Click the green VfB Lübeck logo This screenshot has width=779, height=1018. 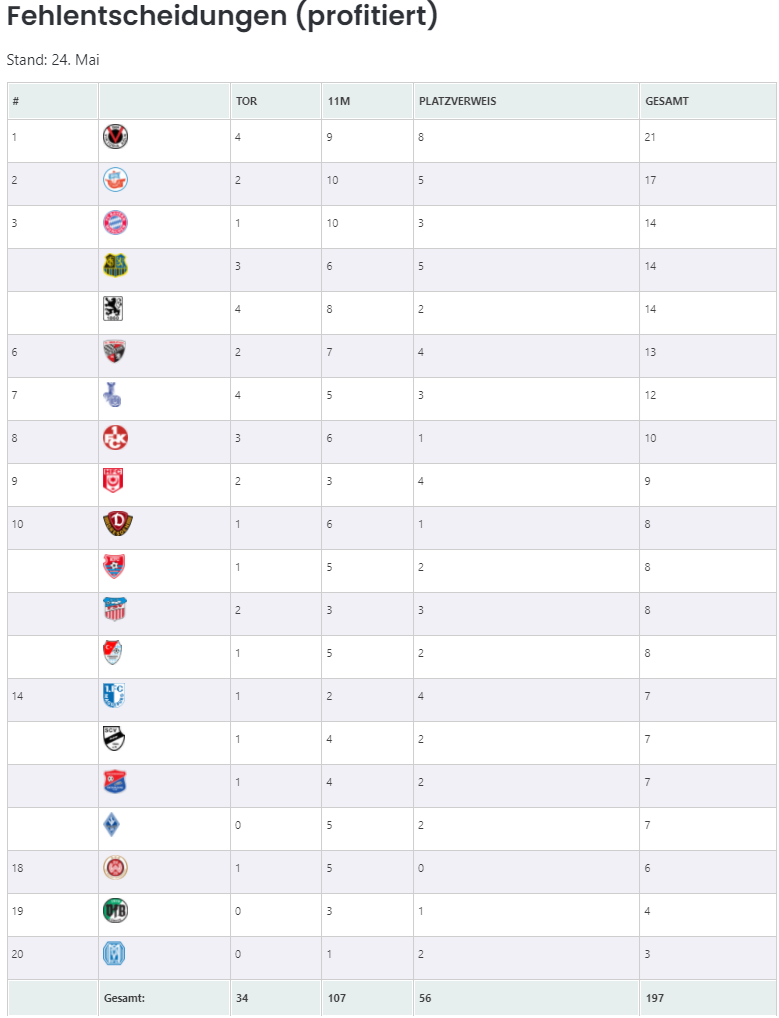point(116,911)
